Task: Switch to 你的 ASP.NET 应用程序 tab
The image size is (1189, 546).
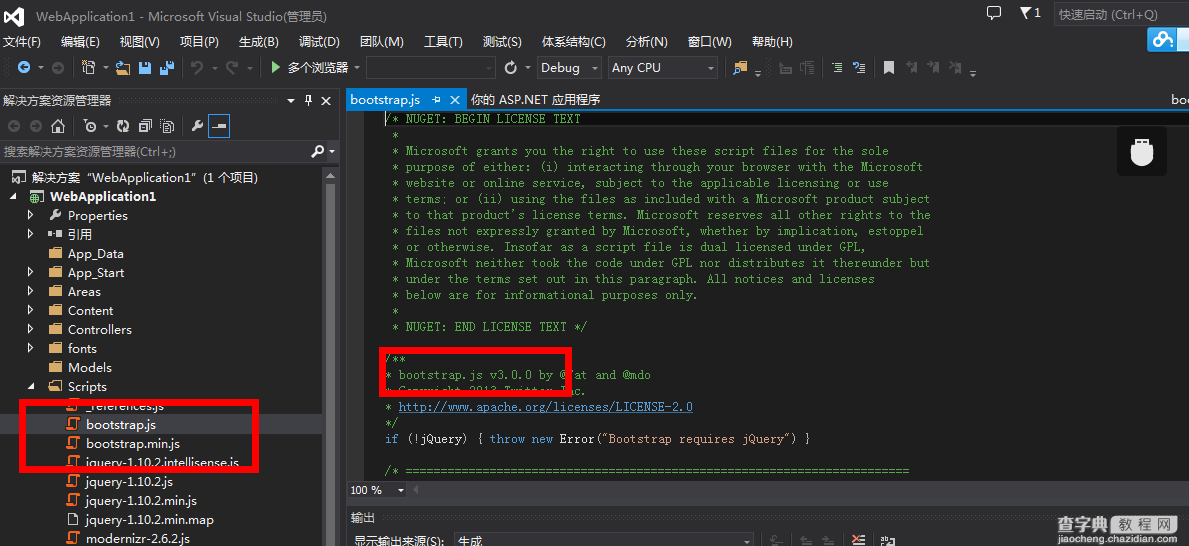Action: point(535,100)
